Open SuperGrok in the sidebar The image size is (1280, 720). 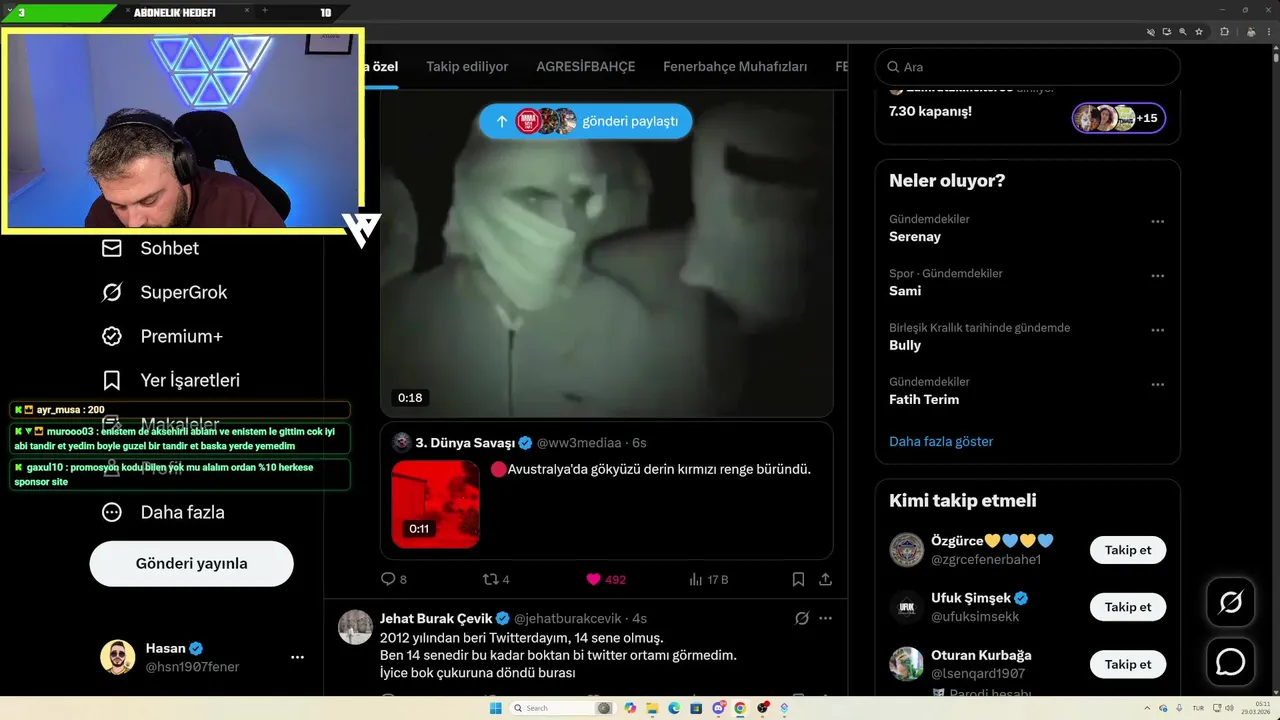(164, 292)
